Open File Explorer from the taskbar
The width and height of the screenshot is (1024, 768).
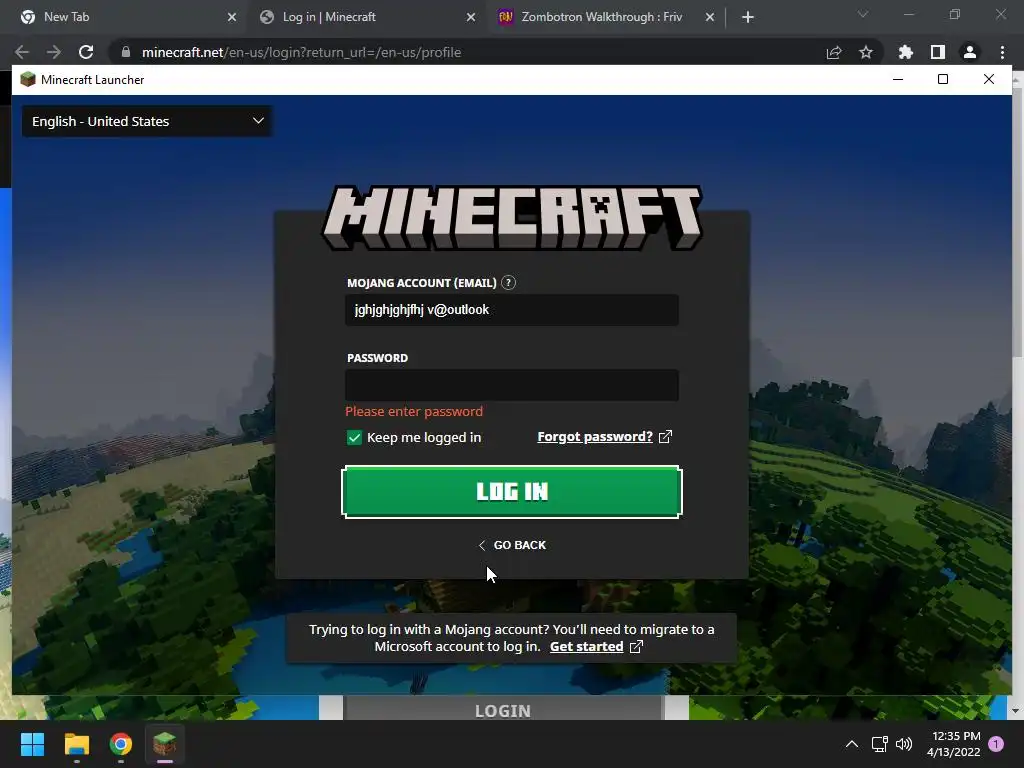pos(76,744)
